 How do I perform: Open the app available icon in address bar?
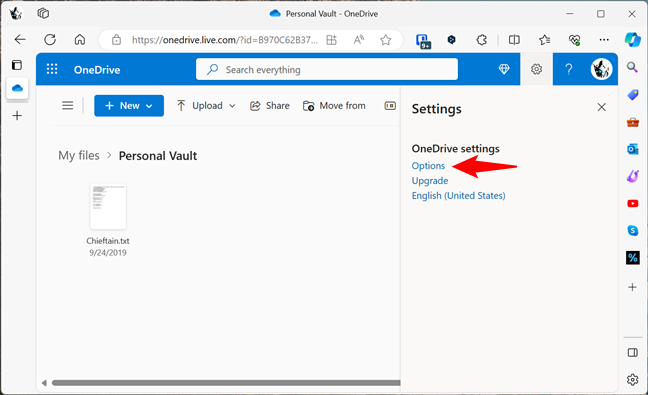click(331, 40)
